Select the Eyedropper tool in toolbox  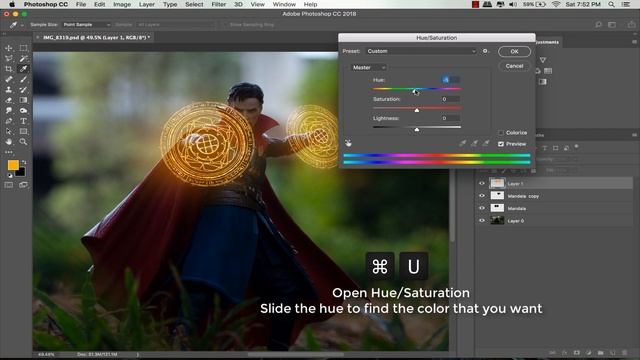pyautogui.click(x=23, y=69)
